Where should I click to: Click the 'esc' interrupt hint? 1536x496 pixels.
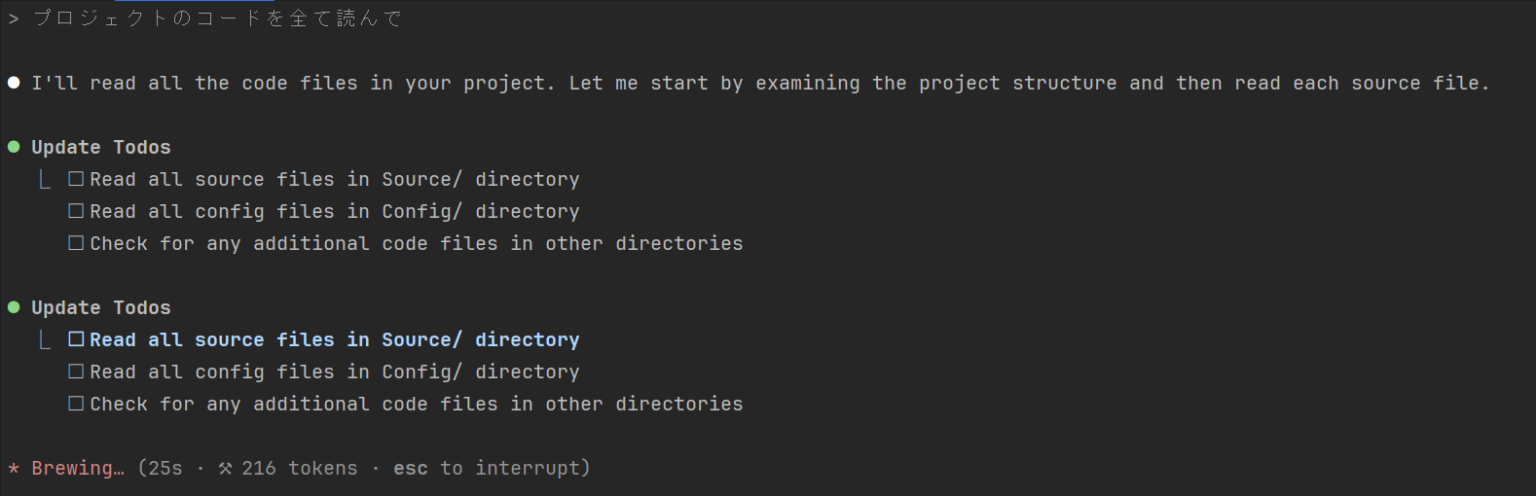point(410,468)
